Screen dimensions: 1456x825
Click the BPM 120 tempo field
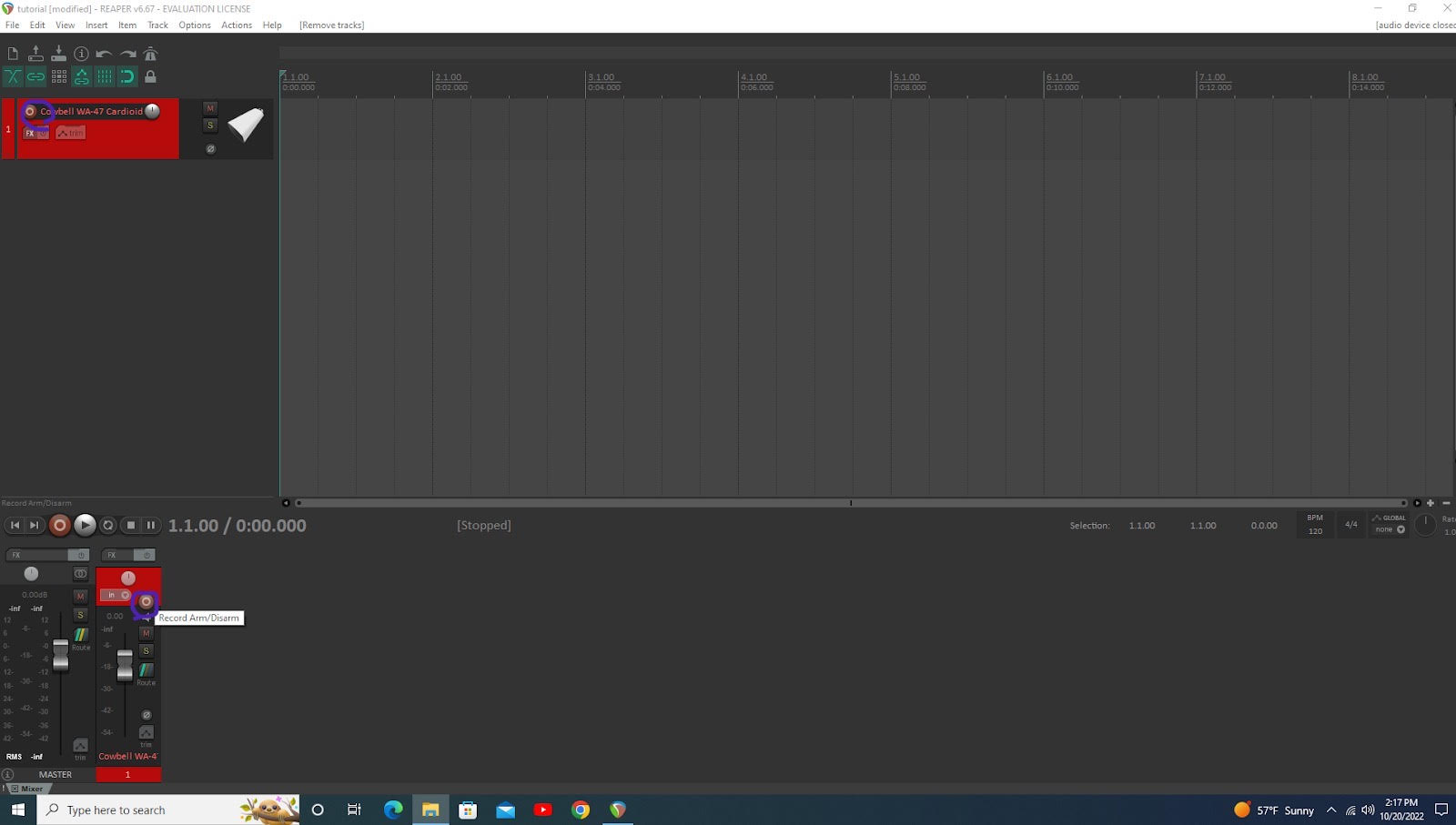click(x=1315, y=525)
